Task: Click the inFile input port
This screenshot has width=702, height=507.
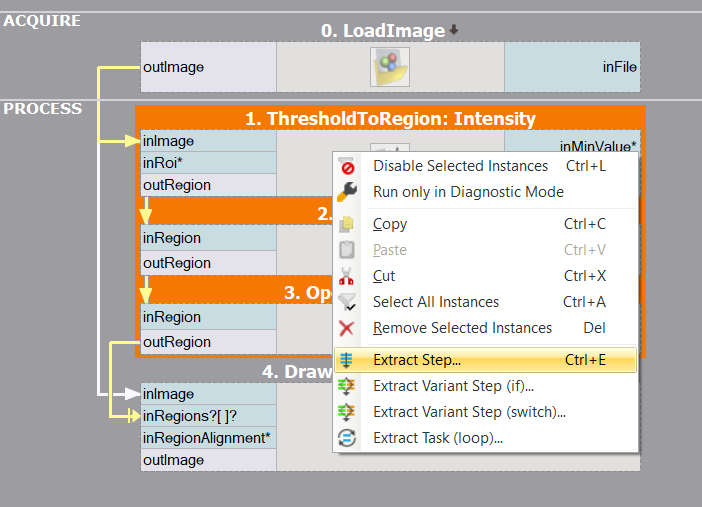Action: pyautogui.click(x=572, y=67)
